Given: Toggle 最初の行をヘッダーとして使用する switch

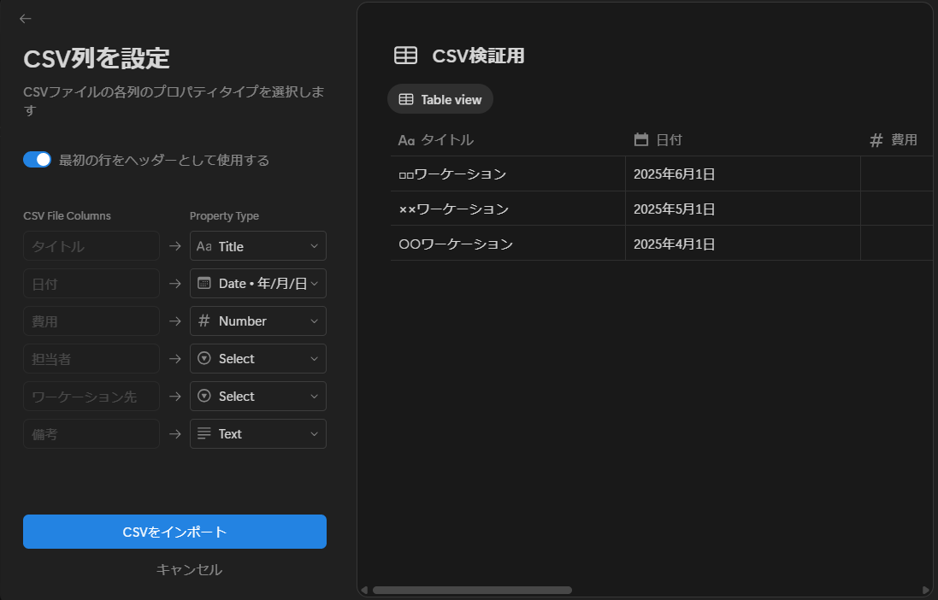Looking at the screenshot, I should coord(37,160).
